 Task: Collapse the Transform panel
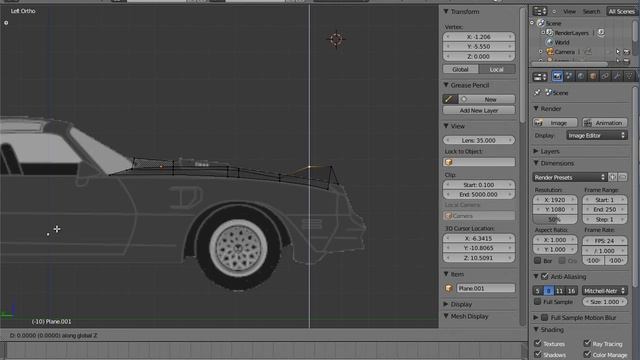[446, 12]
